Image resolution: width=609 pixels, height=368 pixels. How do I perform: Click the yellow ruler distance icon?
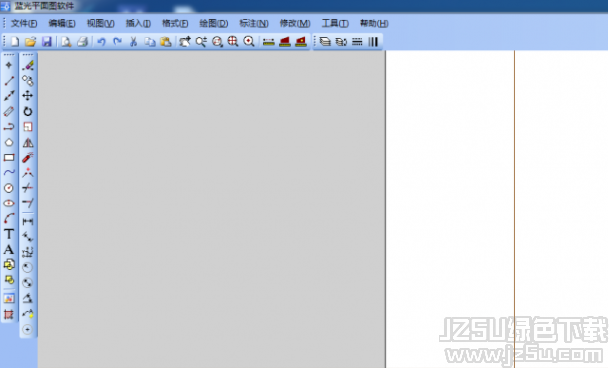[268, 42]
